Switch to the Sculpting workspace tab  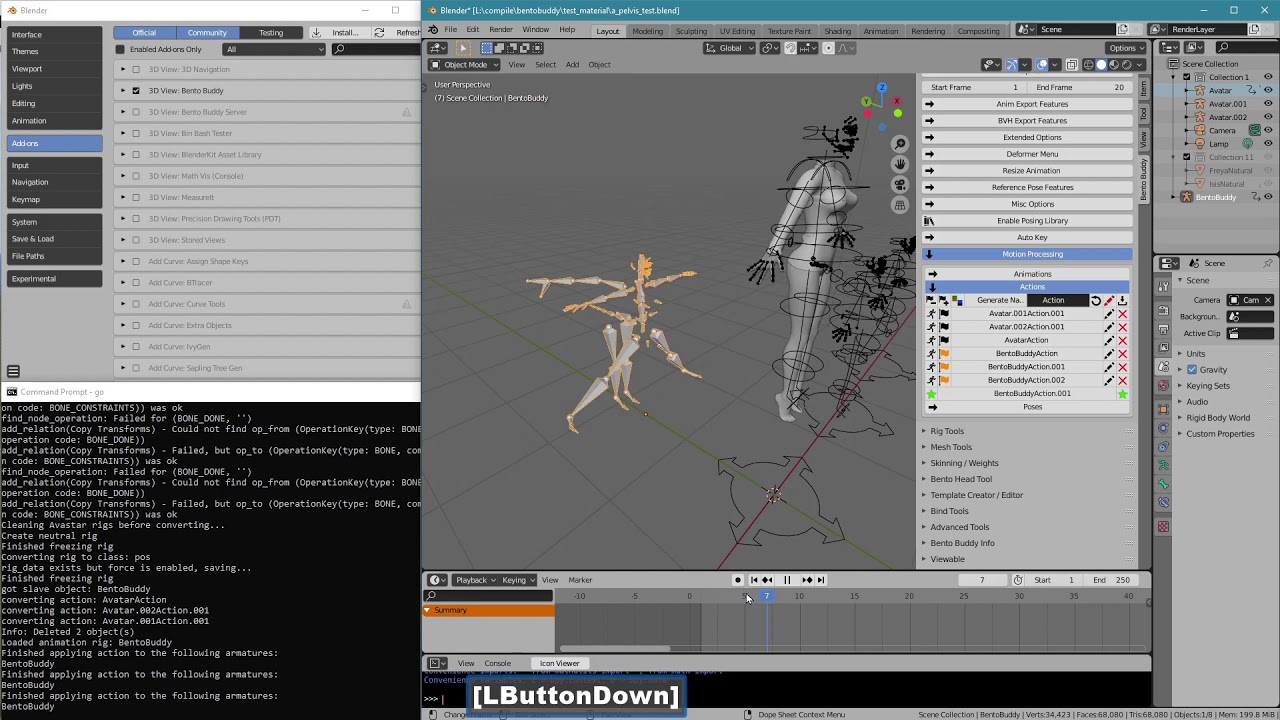click(691, 31)
